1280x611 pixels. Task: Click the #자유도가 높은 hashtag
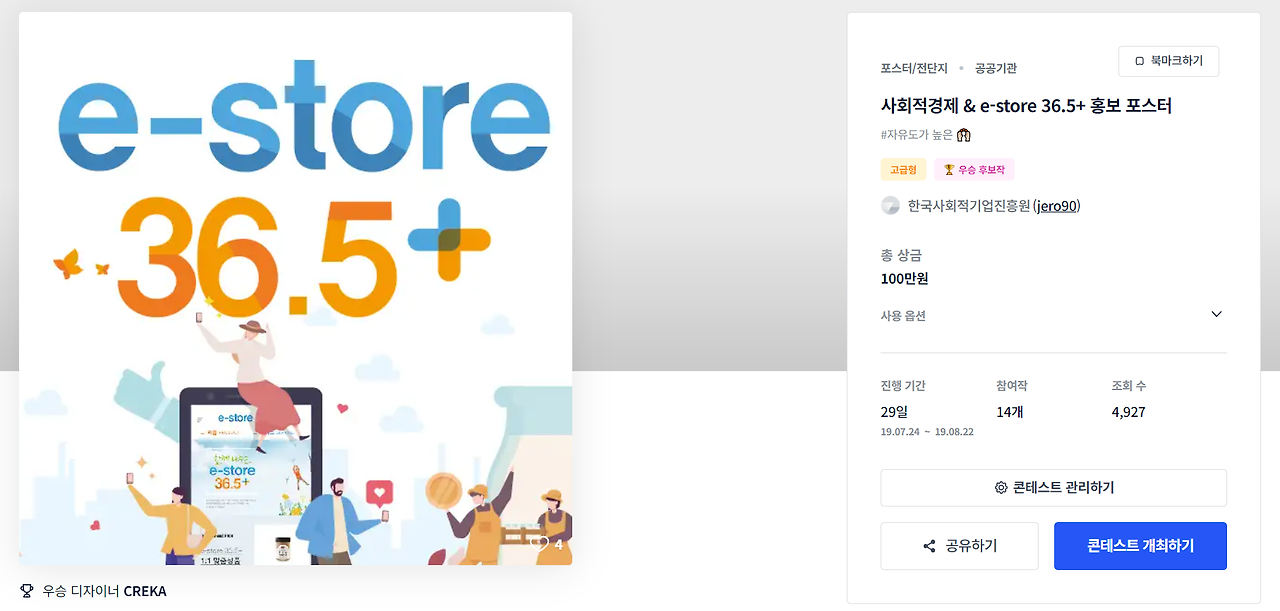pos(917,134)
